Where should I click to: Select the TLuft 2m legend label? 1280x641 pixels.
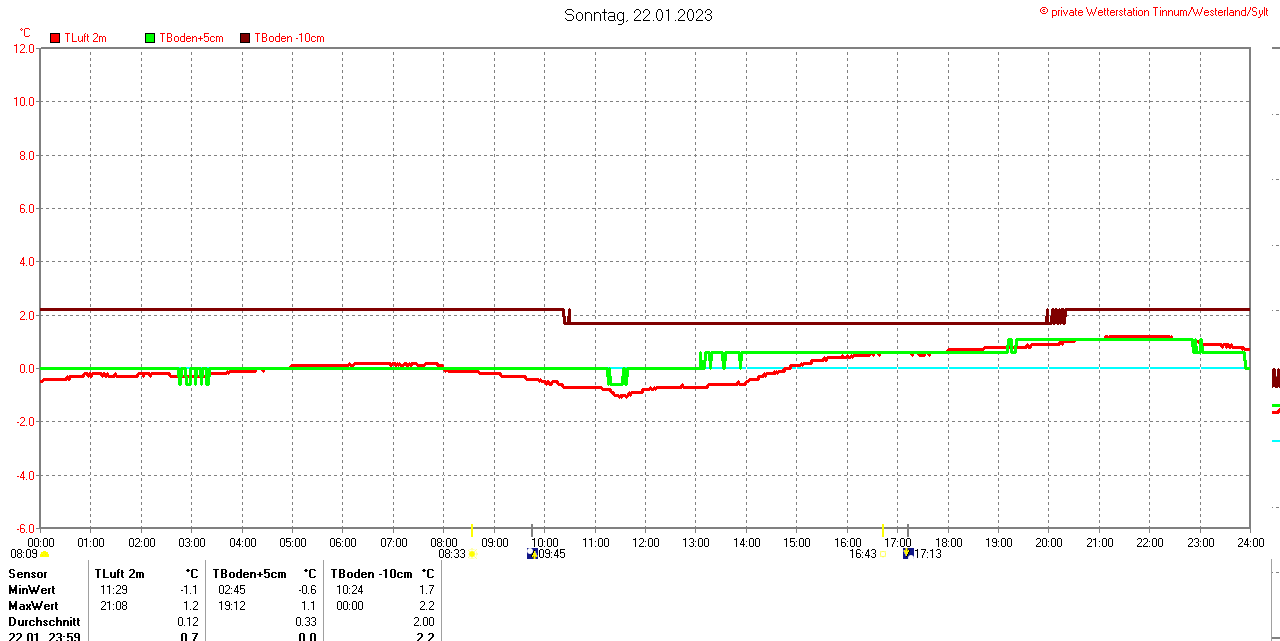[85, 38]
